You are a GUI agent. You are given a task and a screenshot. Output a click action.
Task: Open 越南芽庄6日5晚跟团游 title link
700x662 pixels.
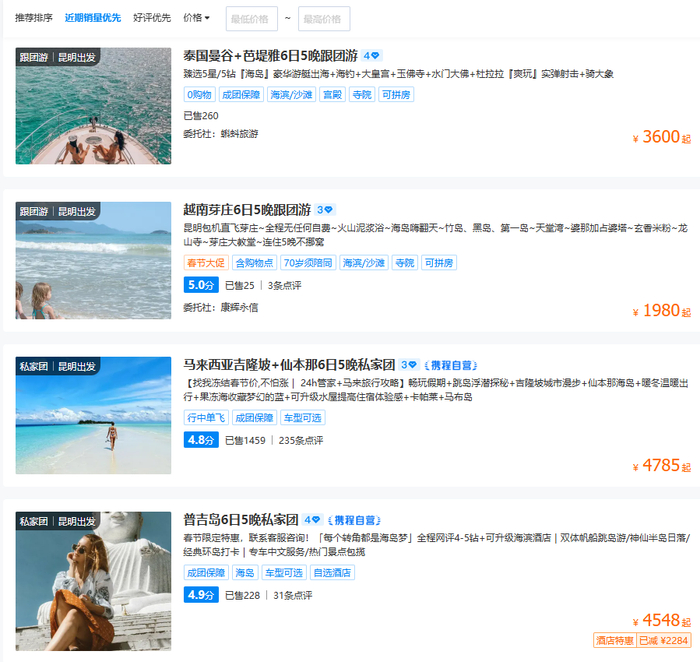pos(247,210)
